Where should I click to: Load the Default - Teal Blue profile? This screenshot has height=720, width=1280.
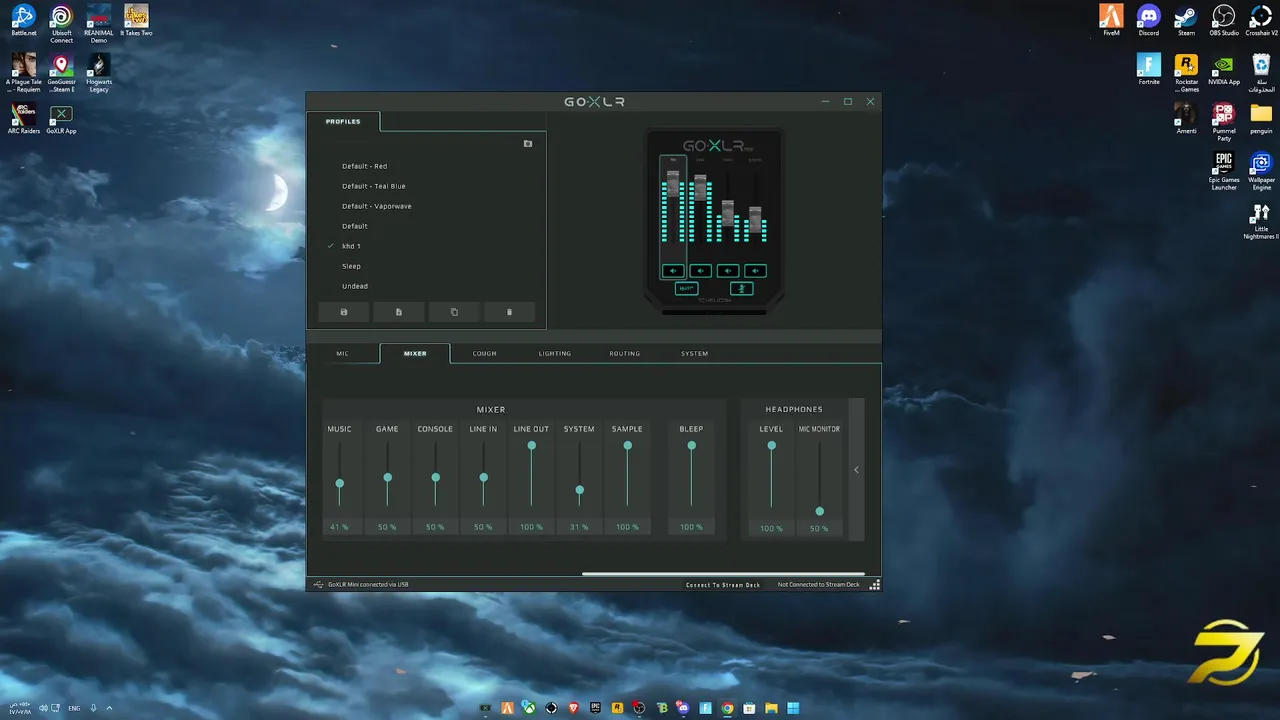tap(374, 186)
